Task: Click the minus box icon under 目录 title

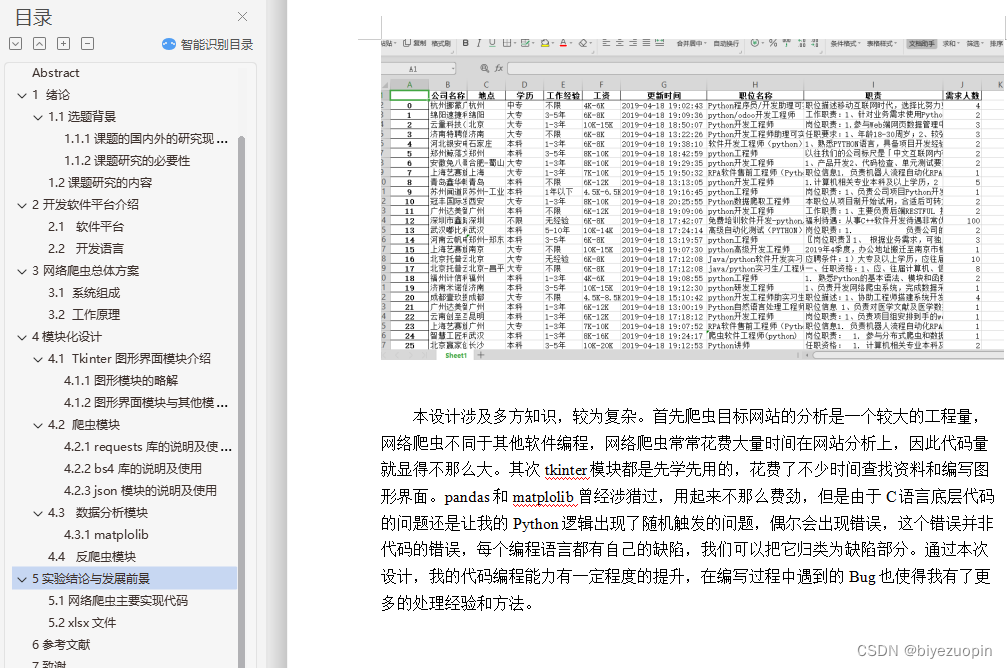Action: [x=87, y=44]
